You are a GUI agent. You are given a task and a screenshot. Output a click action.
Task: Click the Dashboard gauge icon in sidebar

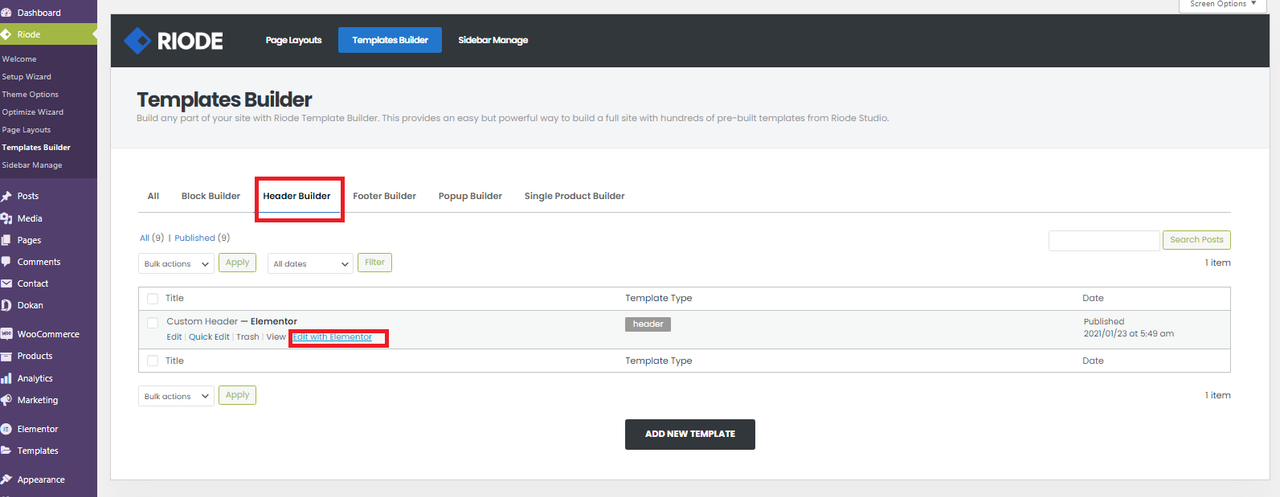tap(6, 13)
